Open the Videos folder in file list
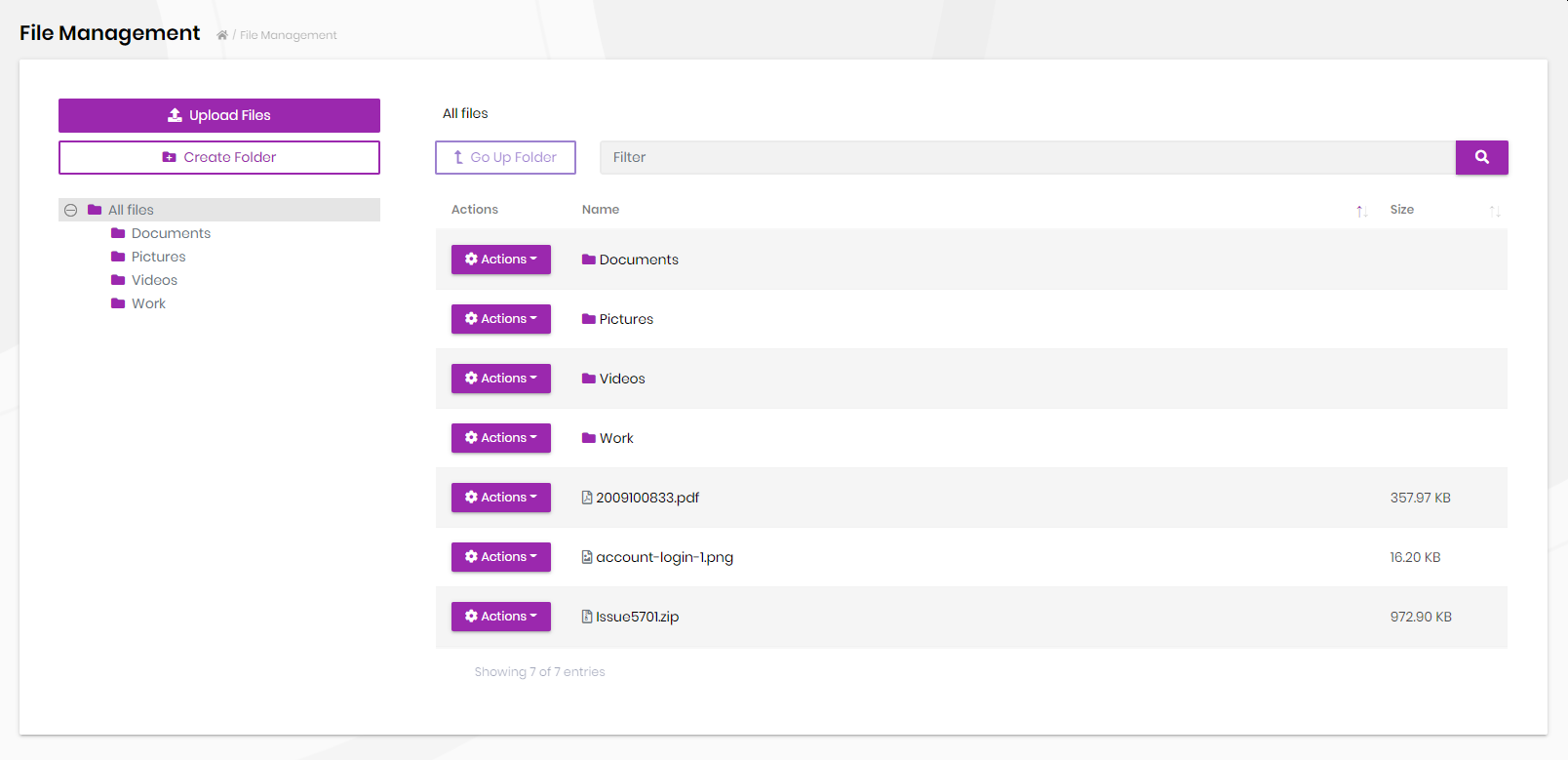The image size is (1568, 760). (622, 379)
